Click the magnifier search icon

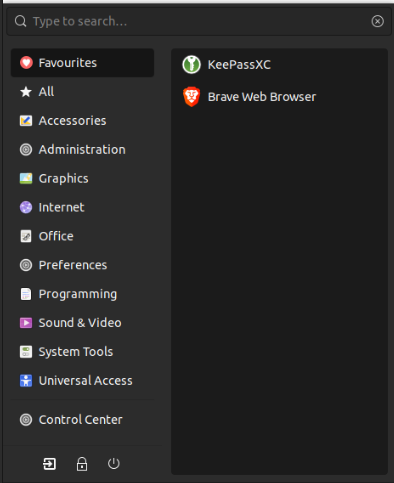click(21, 21)
